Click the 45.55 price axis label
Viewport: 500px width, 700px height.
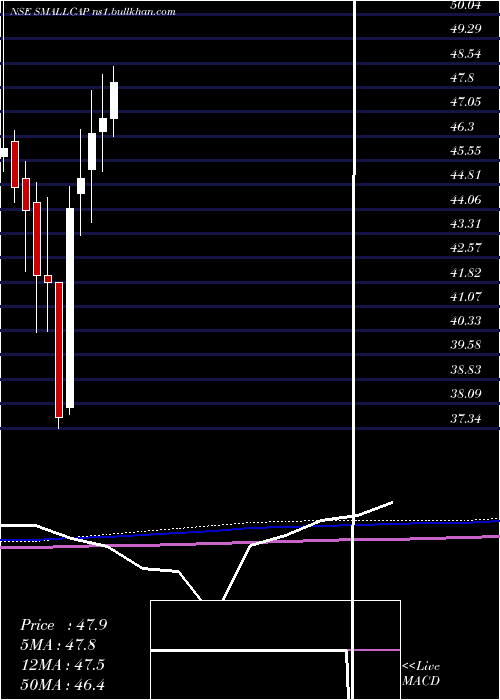[x=467, y=150]
